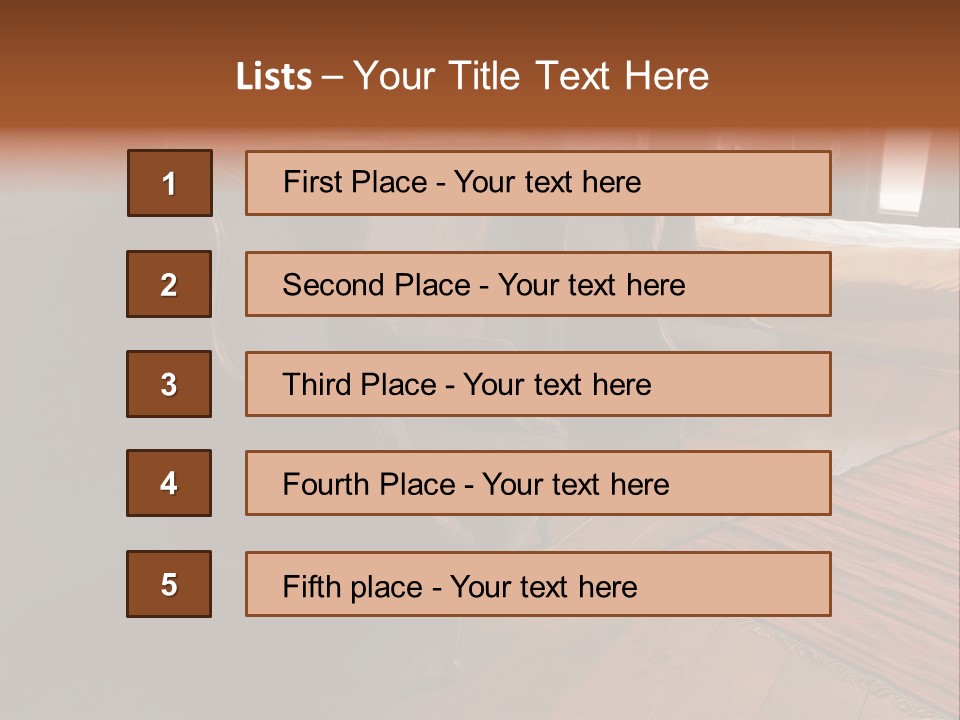
Task: Select the number 2 box
Action: tap(169, 284)
